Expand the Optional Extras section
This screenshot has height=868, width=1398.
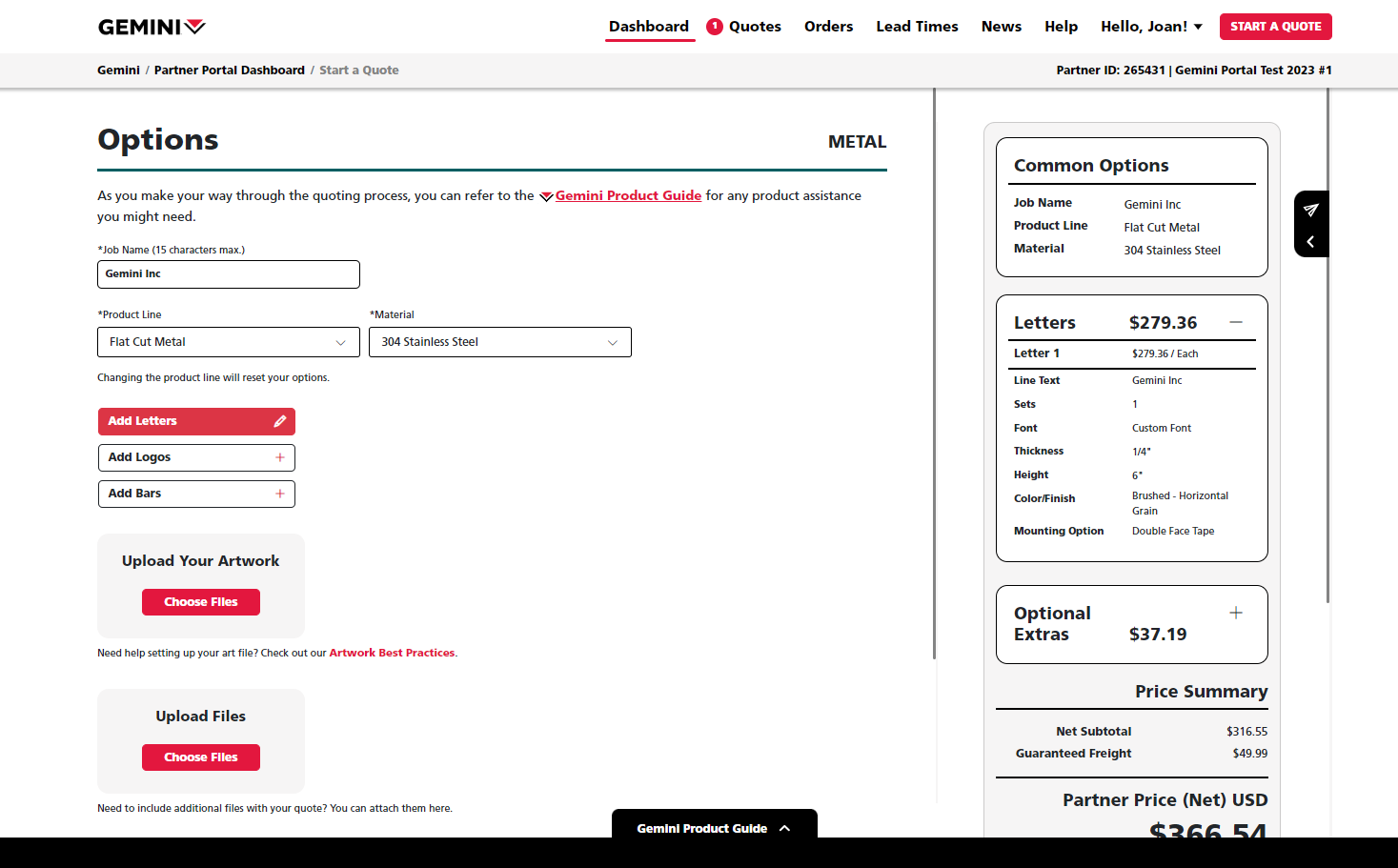(1236, 613)
